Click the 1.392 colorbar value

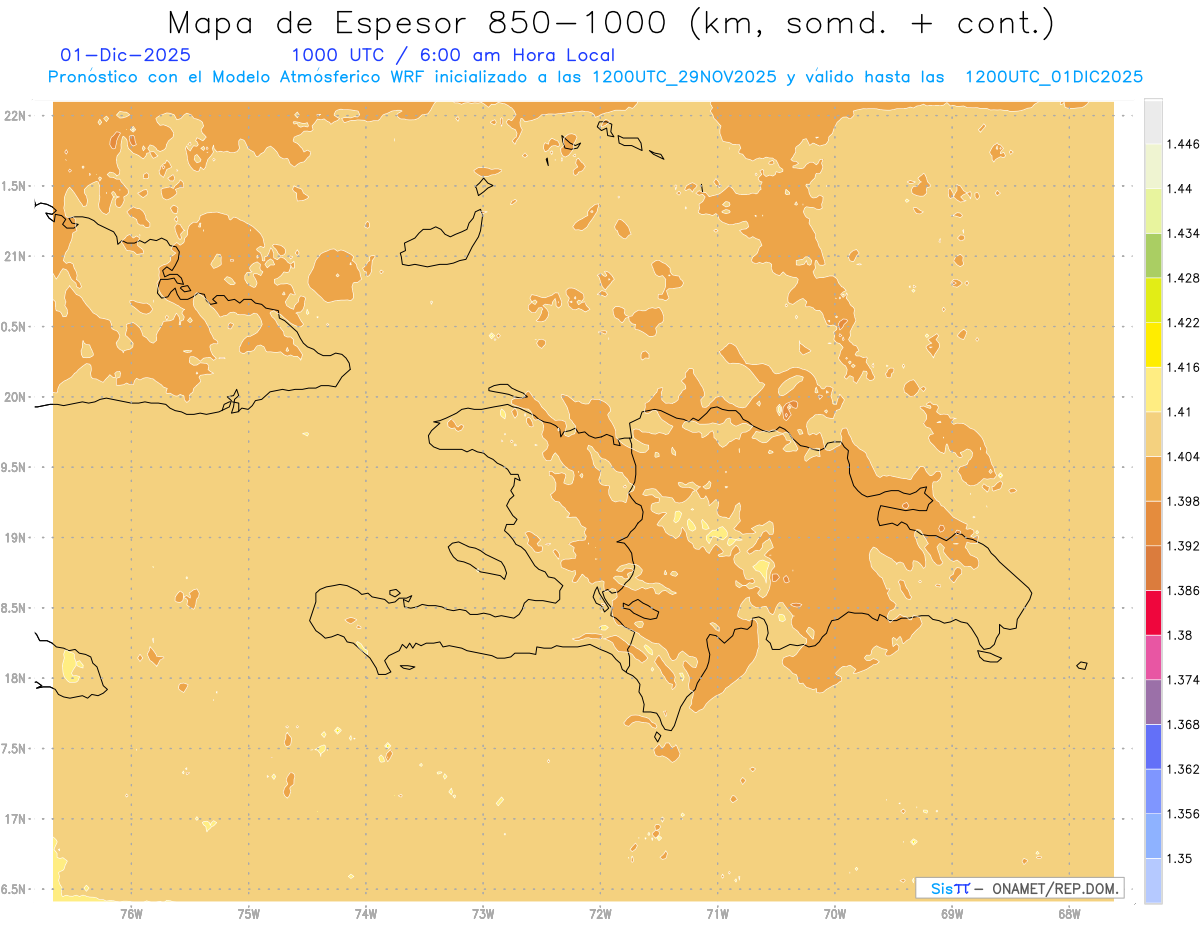(x=1183, y=546)
